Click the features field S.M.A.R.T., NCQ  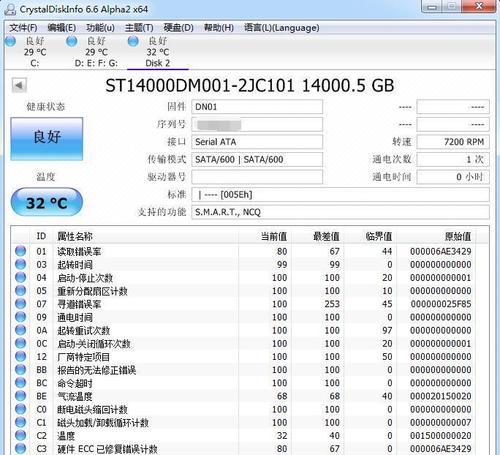(340, 212)
